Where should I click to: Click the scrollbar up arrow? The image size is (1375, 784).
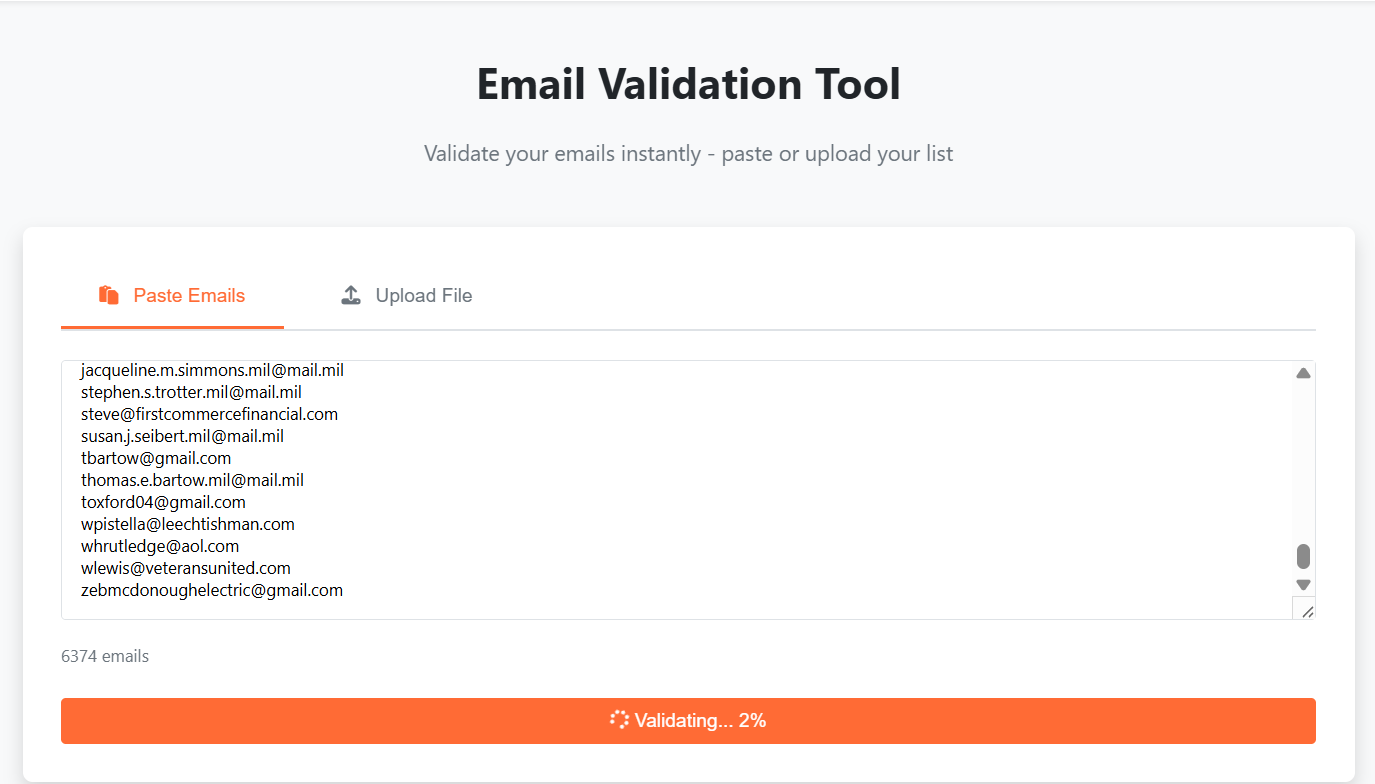coord(1303,373)
